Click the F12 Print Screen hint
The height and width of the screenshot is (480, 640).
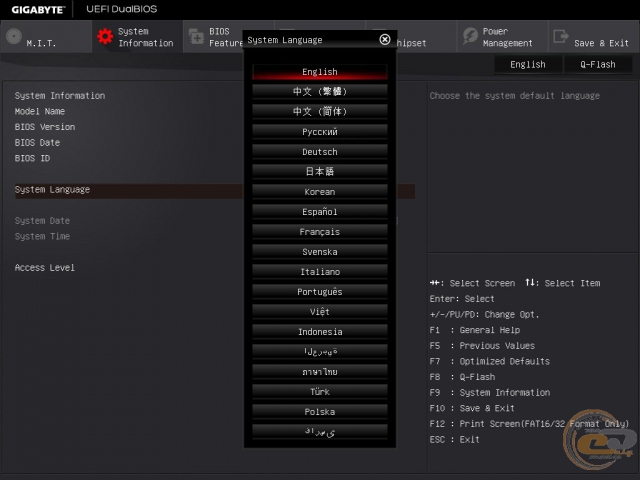click(529, 424)
